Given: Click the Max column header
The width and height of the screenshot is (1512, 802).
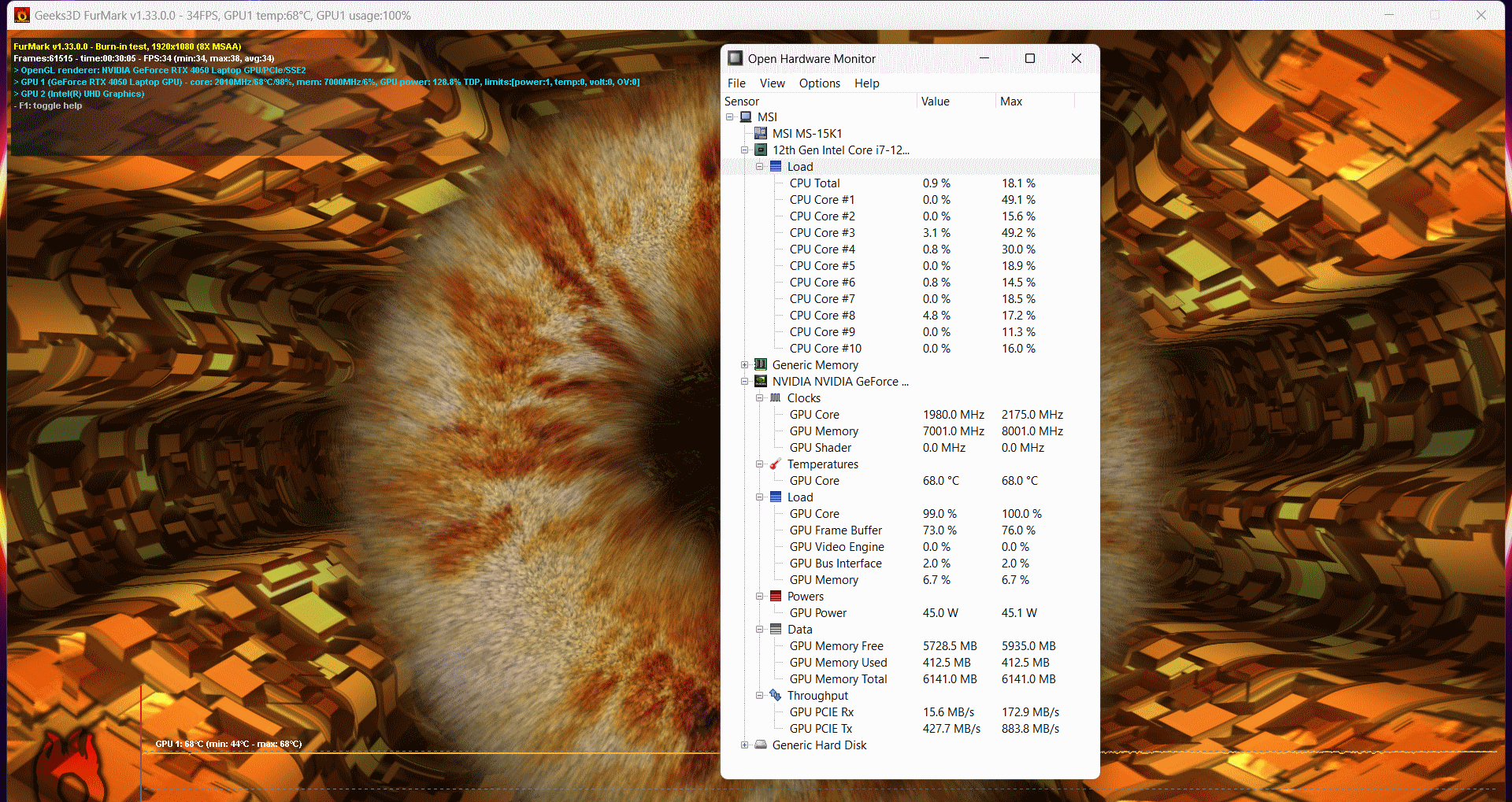Looking at the screenshot, I should coord(1011,102).
